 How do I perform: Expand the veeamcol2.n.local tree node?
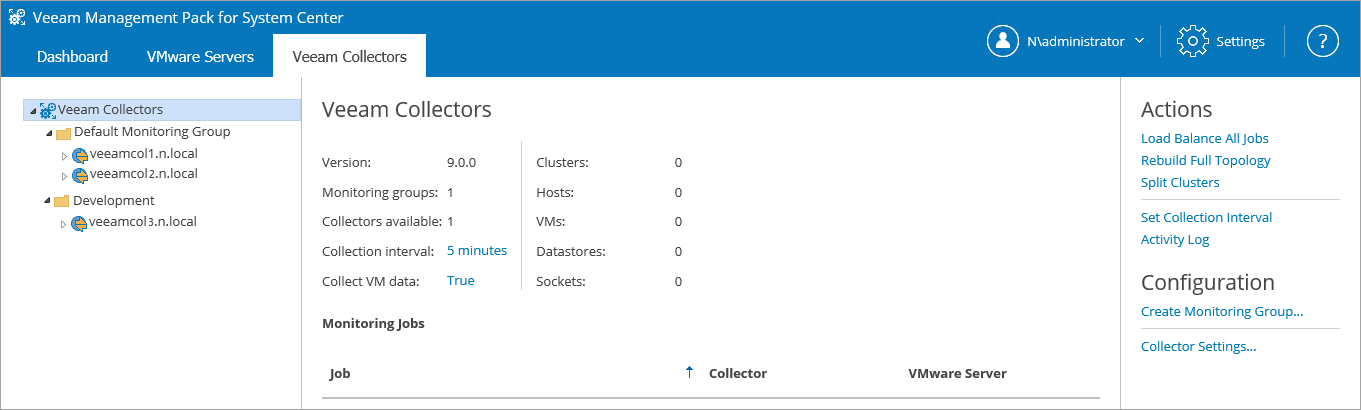(64, 176)
